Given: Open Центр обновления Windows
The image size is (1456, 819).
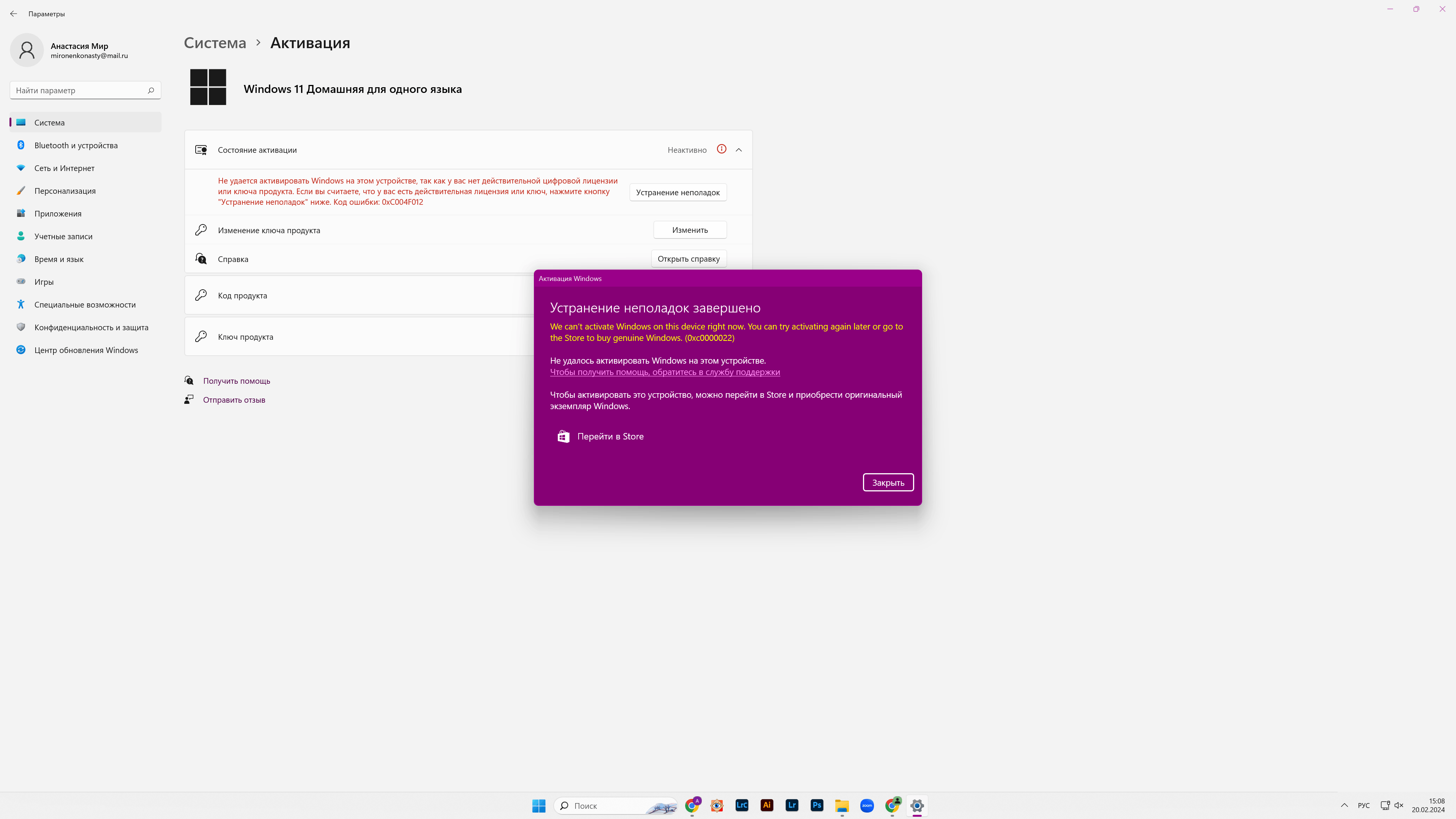Looking at the screenshot, I should (x=85, y=350).
